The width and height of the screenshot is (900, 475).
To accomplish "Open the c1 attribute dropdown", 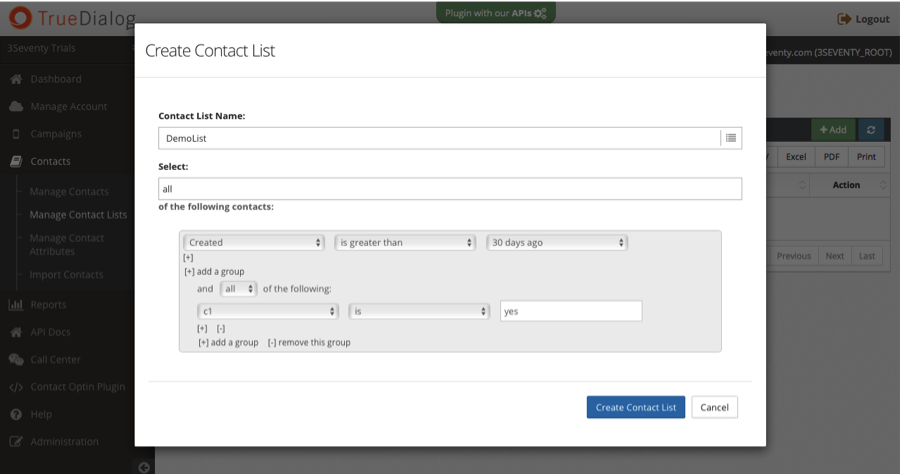I will [x=267, y=312].
